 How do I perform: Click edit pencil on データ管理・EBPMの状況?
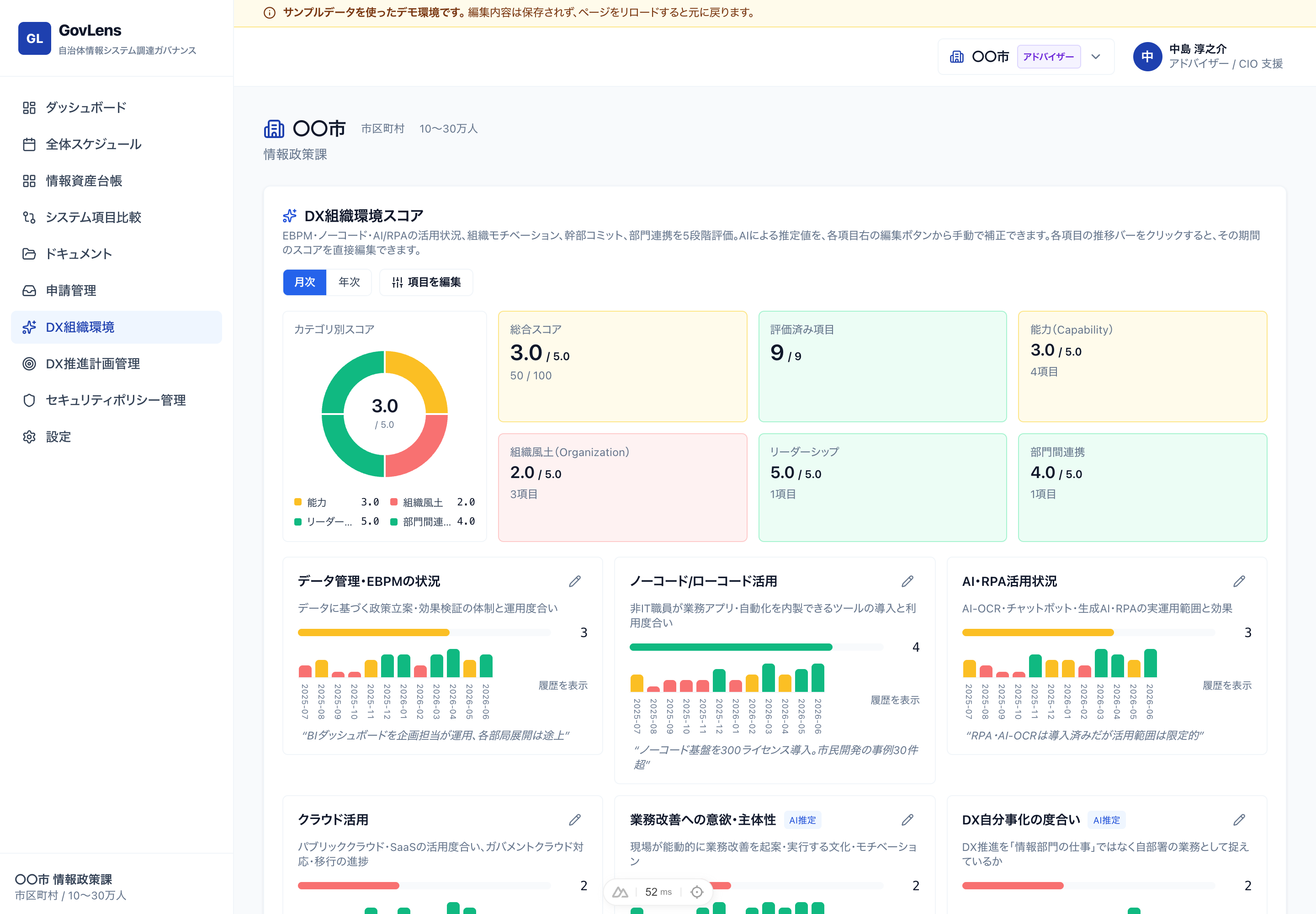575,581
